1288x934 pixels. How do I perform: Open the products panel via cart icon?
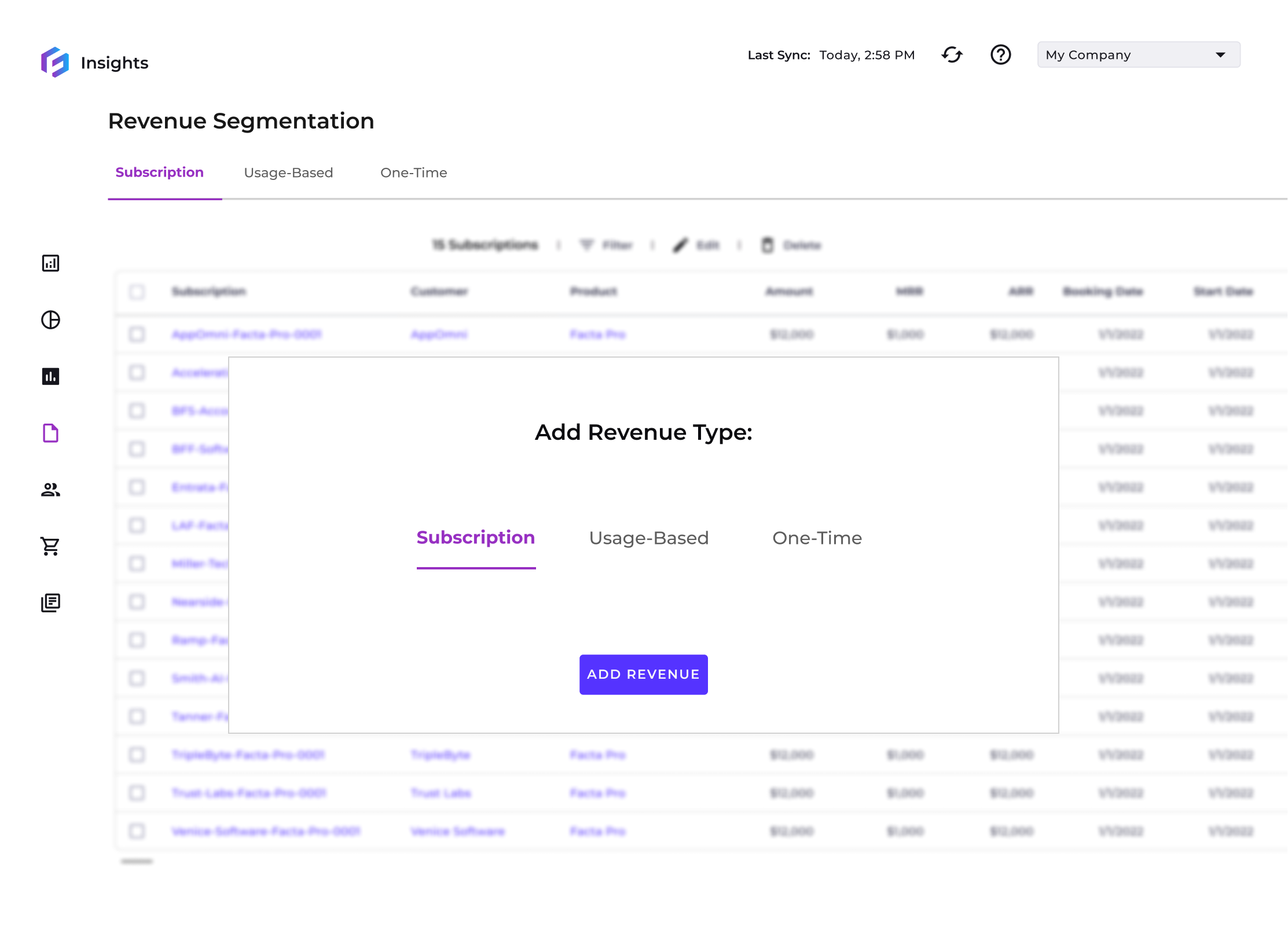pyautogui.click(x=51, y=546)
